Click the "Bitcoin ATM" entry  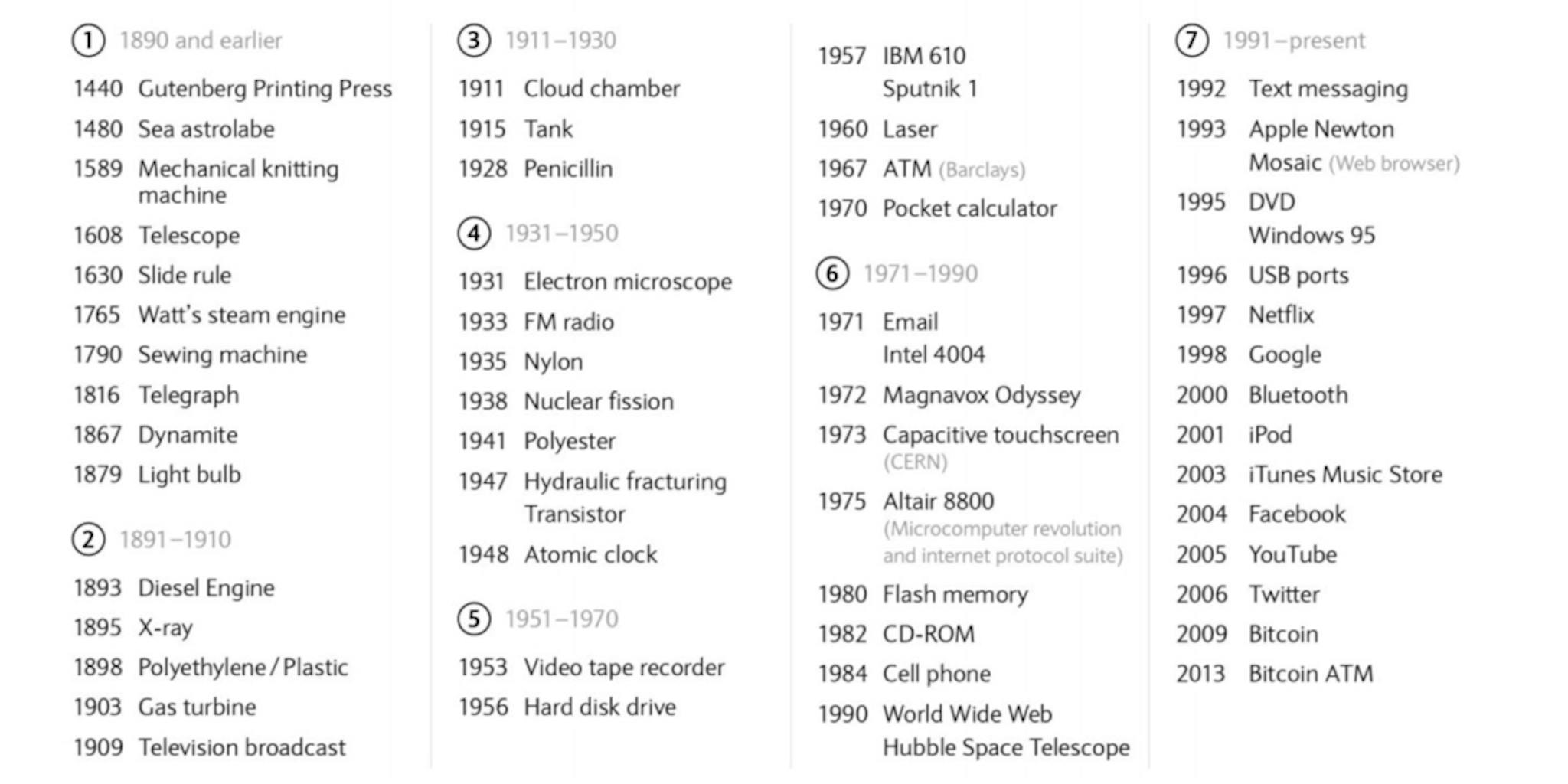point(1311,674)
